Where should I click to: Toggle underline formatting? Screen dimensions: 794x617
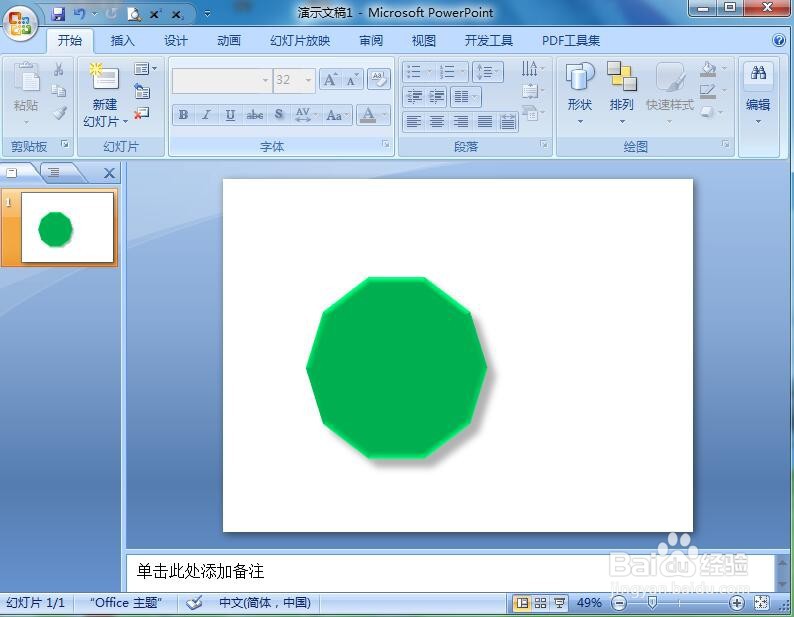click(230, 115)
